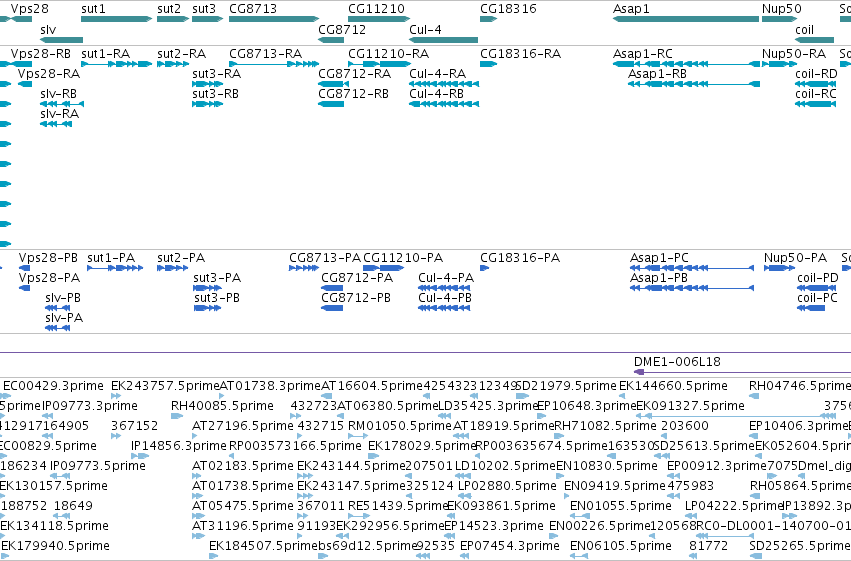Click the Asap1-RB transcript label

coord(657,74)
